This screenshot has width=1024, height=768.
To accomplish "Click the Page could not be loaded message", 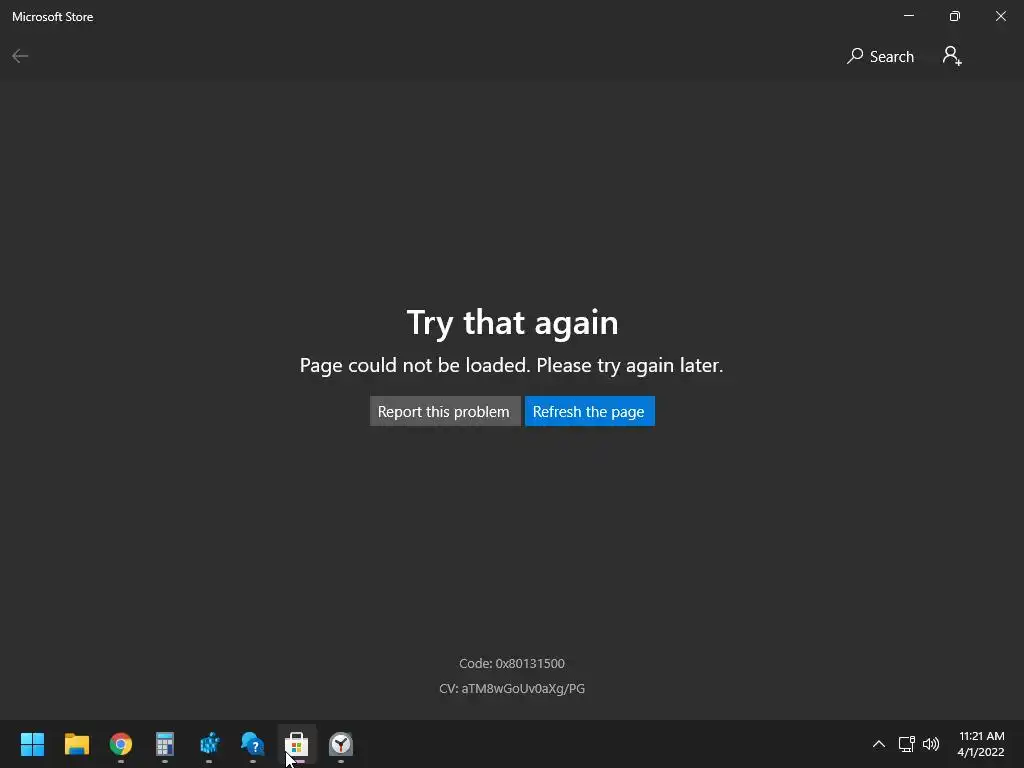I will [x=511, y=365].
